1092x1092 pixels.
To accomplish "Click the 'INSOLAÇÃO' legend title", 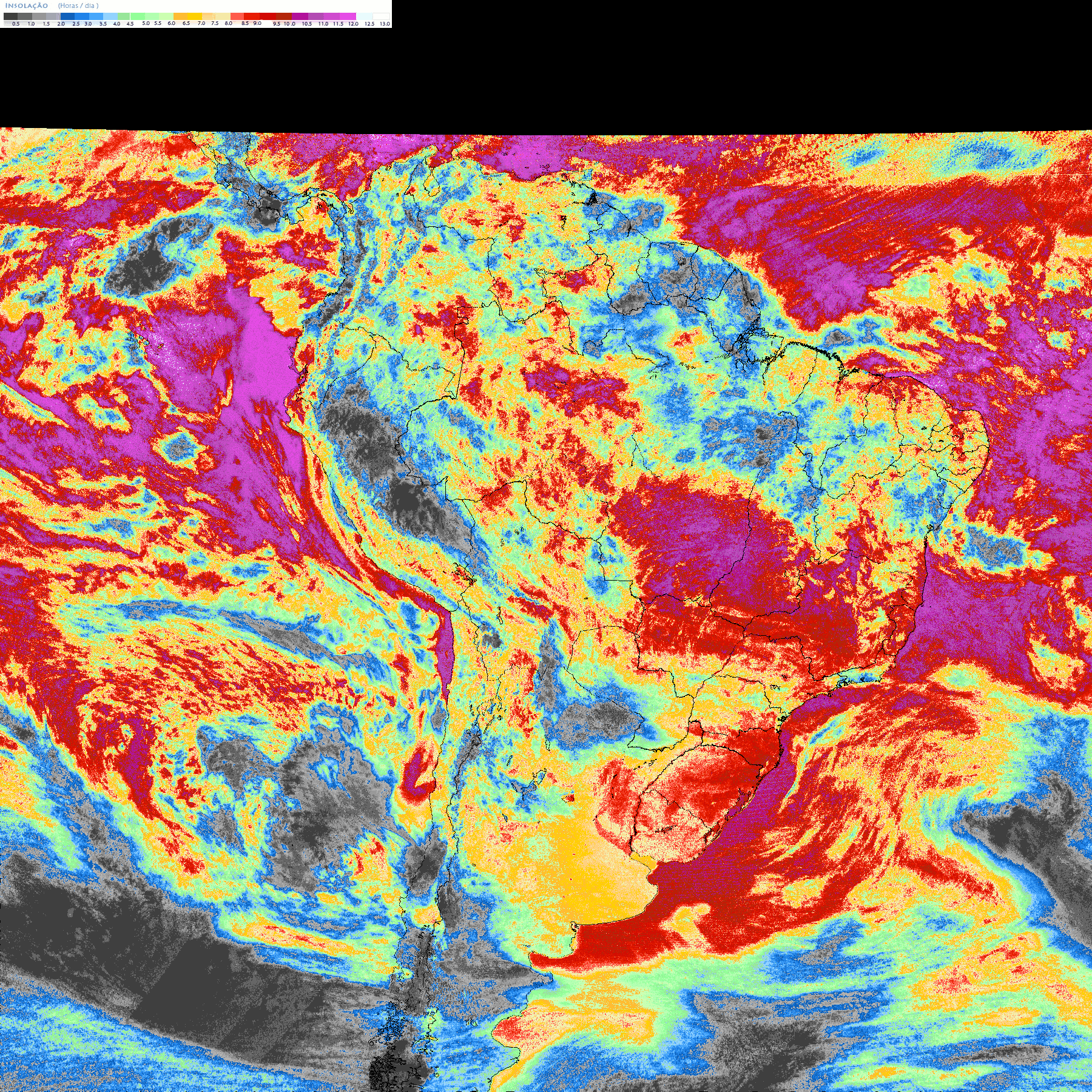I will [x=27, y=5].
